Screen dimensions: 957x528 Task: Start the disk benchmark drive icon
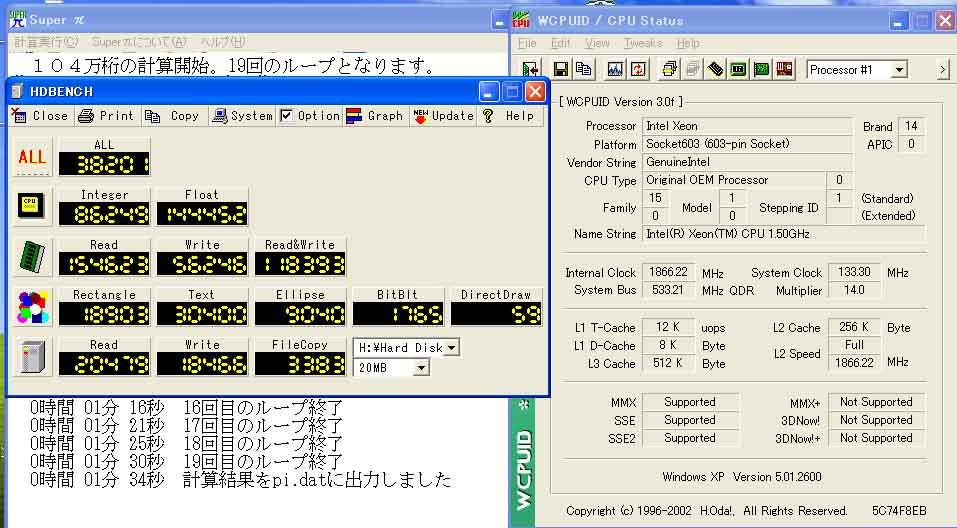(x=32, y=356)
